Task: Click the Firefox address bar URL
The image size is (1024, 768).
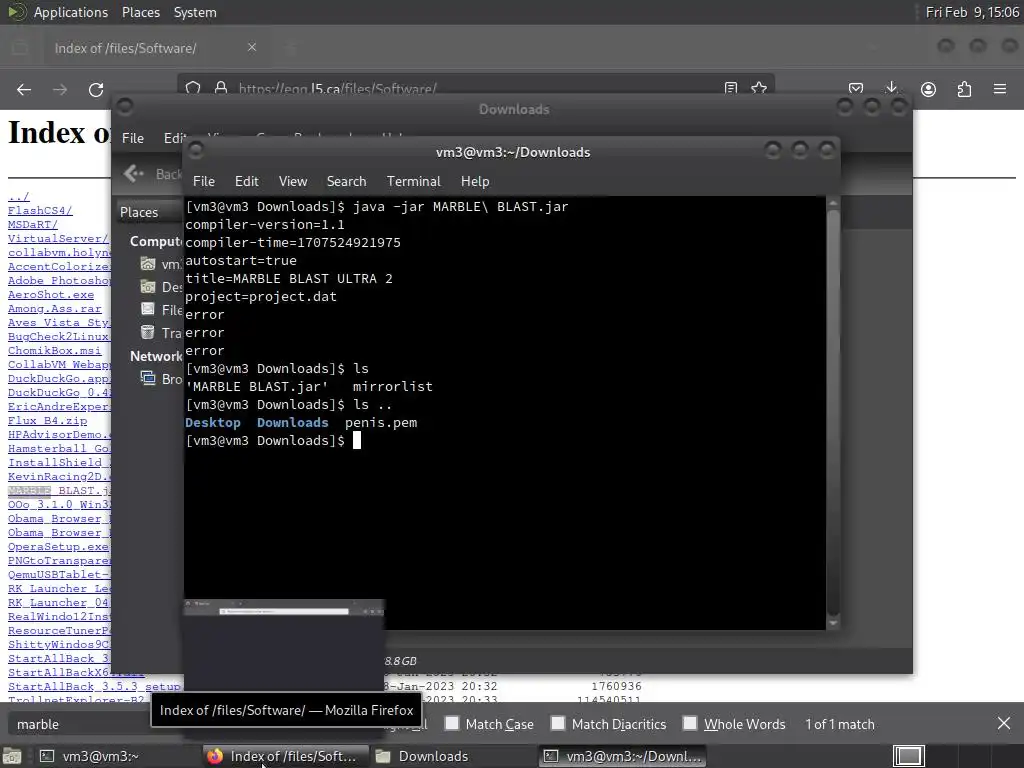Action: (338, 88)
